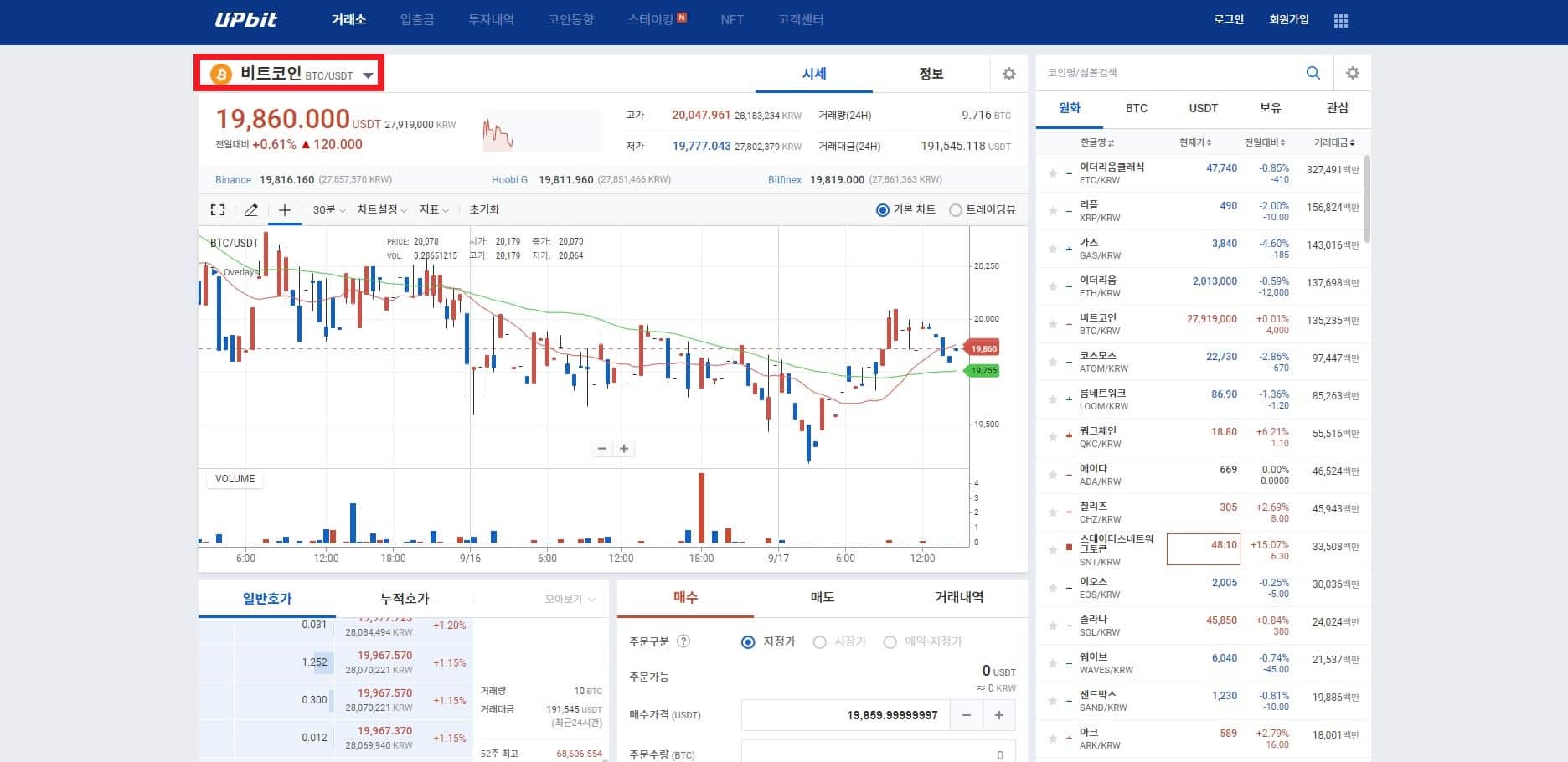Screen dimensions: 1568x762
Task: Switch to 트레이딩뷰 chart radio option
Action: (956, 210)
